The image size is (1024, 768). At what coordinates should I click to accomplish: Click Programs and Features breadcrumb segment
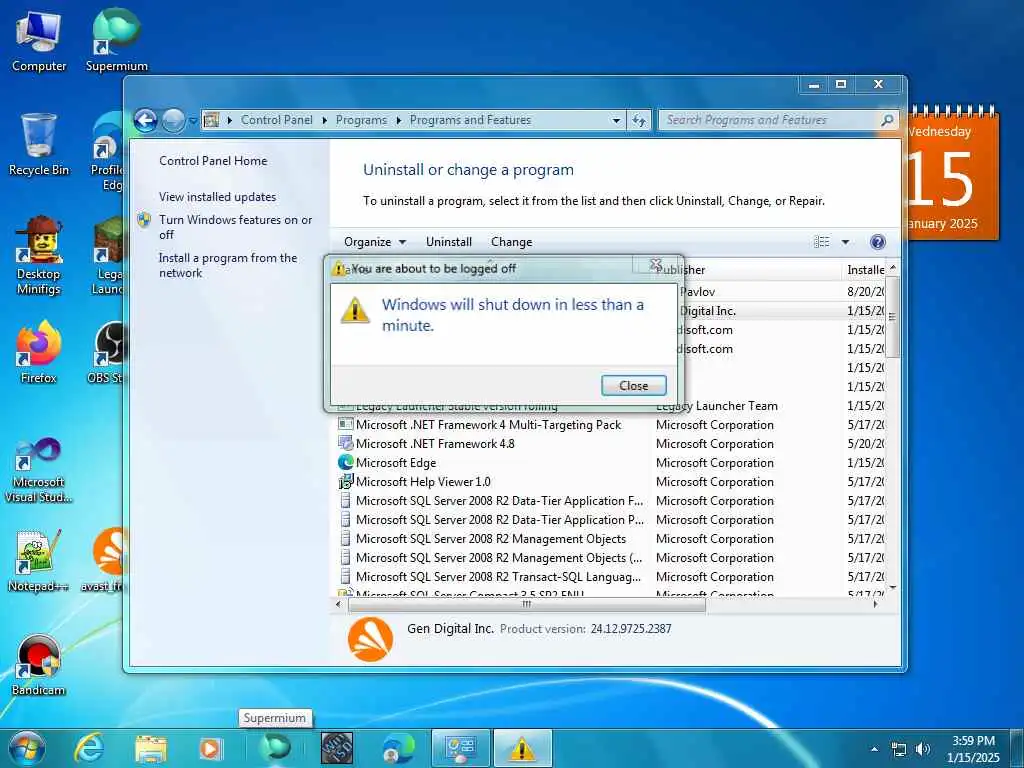(470, 120)
